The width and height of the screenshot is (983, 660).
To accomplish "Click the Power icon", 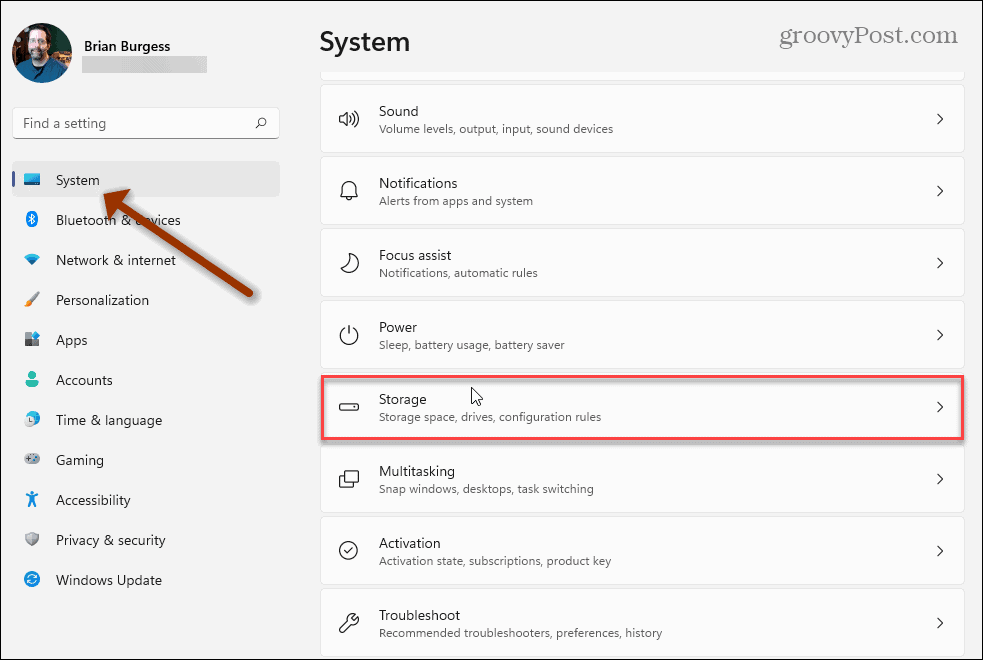I will pos(348,334).
